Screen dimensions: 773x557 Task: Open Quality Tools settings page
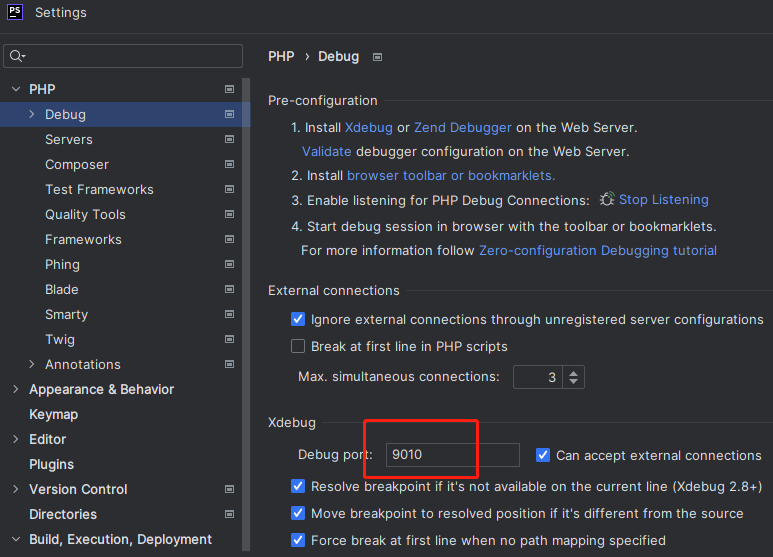(x=85, y=214)
